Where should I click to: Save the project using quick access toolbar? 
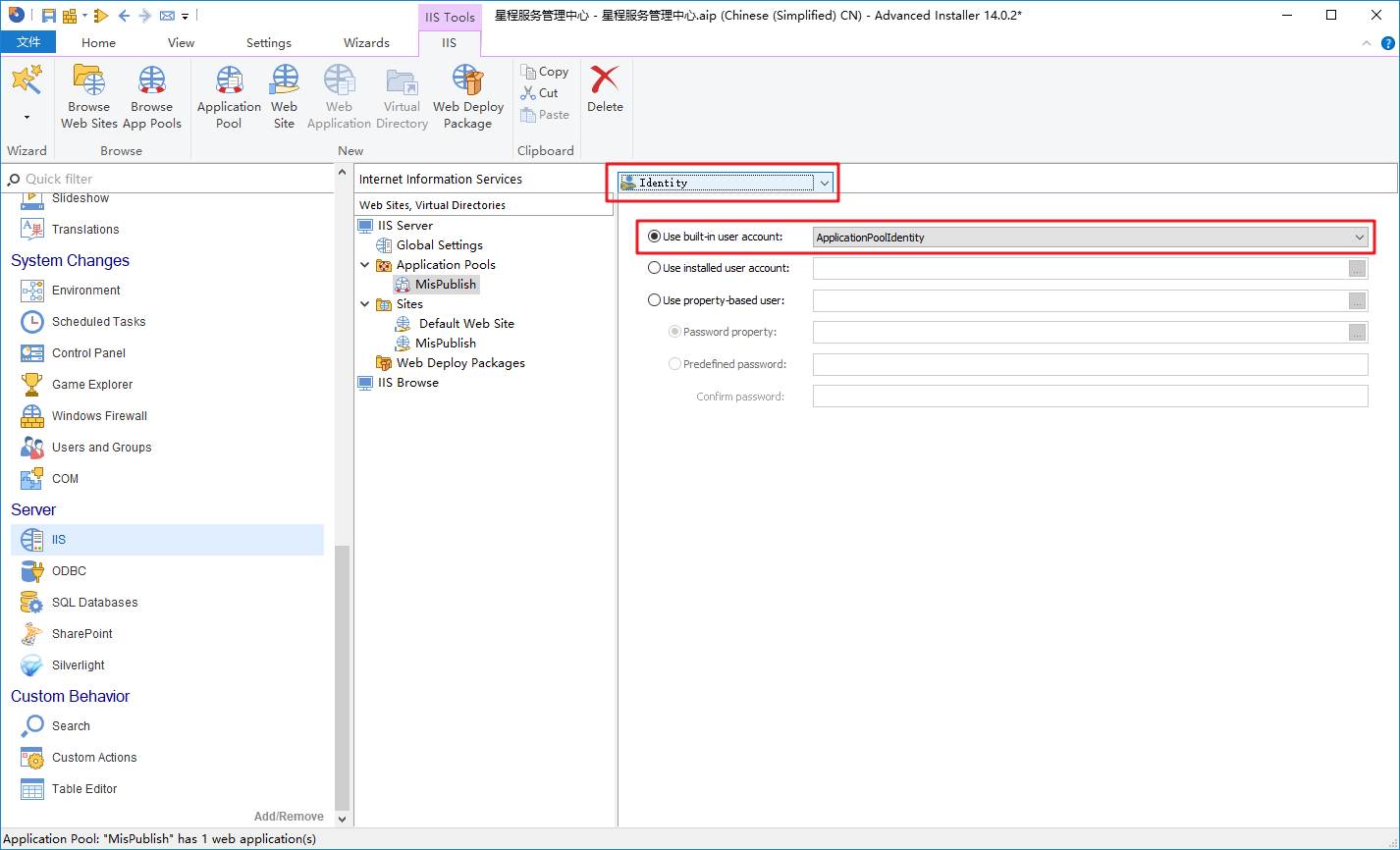[x=49, y=16]
